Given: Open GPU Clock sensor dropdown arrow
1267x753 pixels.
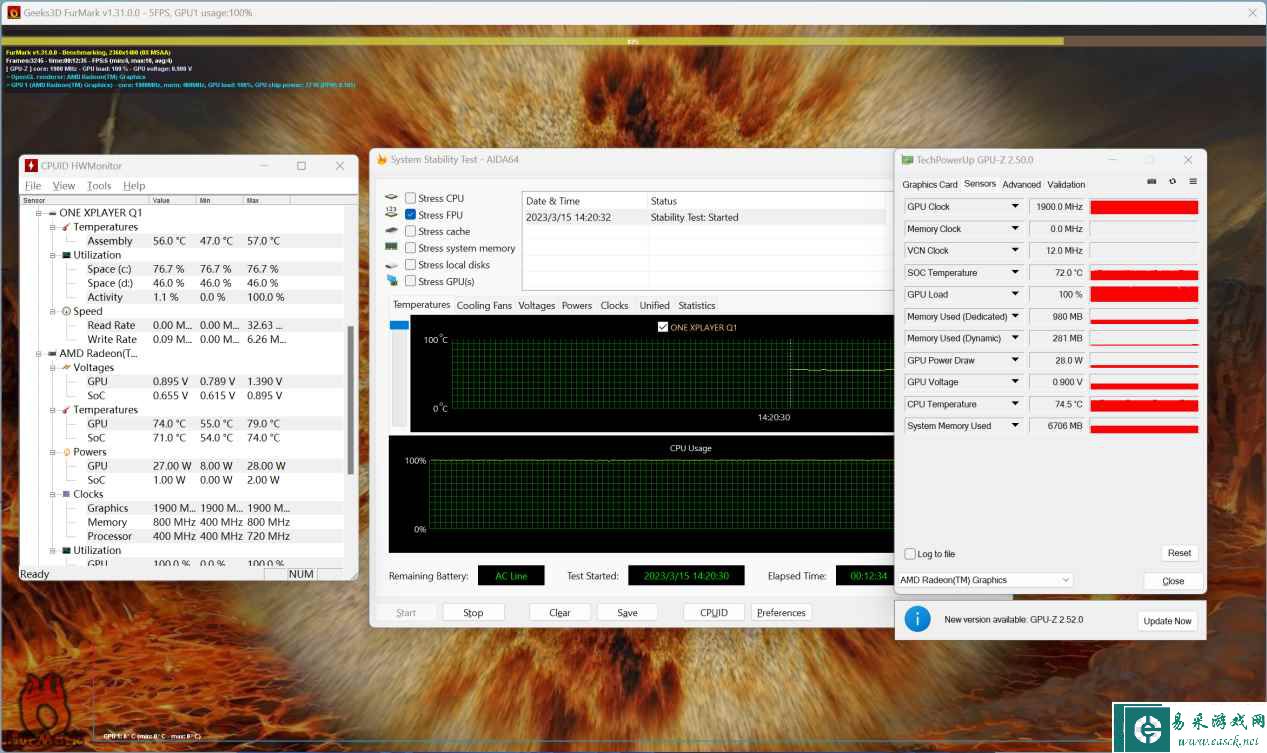Looking at the screenshot, I should (1015, 207).
